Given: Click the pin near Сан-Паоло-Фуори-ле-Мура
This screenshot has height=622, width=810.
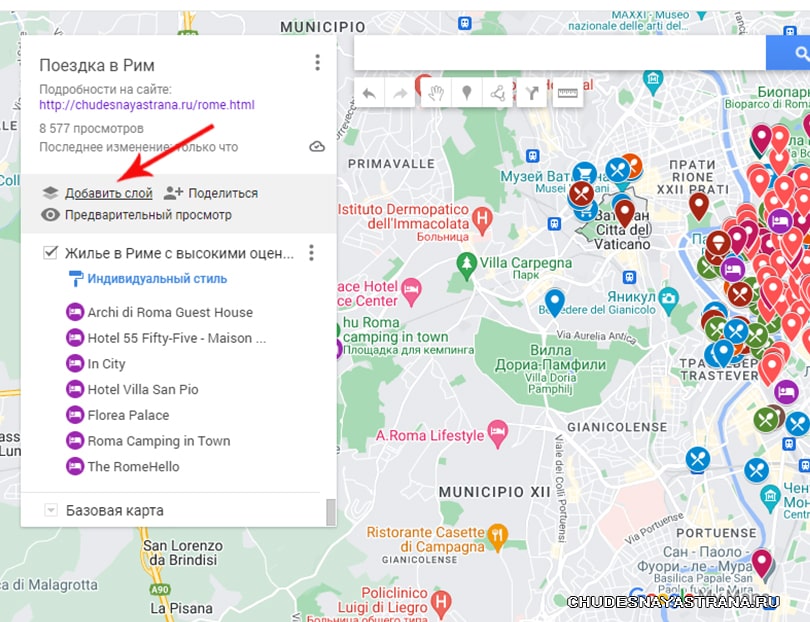Looking at the screenshot, I should click(x=761, y=565).
